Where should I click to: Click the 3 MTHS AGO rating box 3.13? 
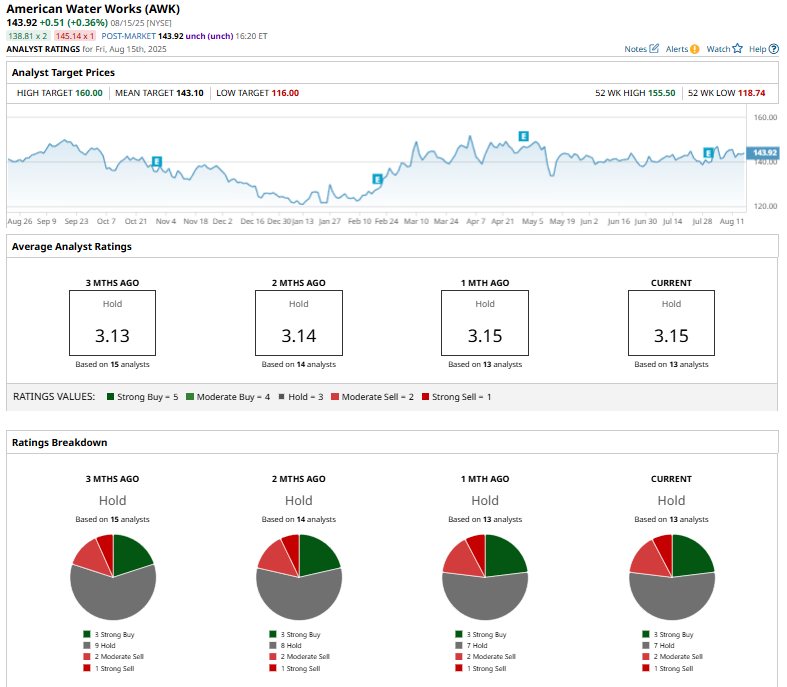(112, 323)
